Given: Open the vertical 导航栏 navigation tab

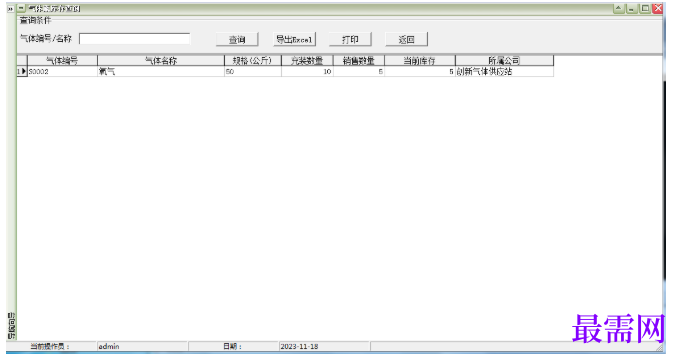Looking at the screenshot, I should tap(11, 326).
